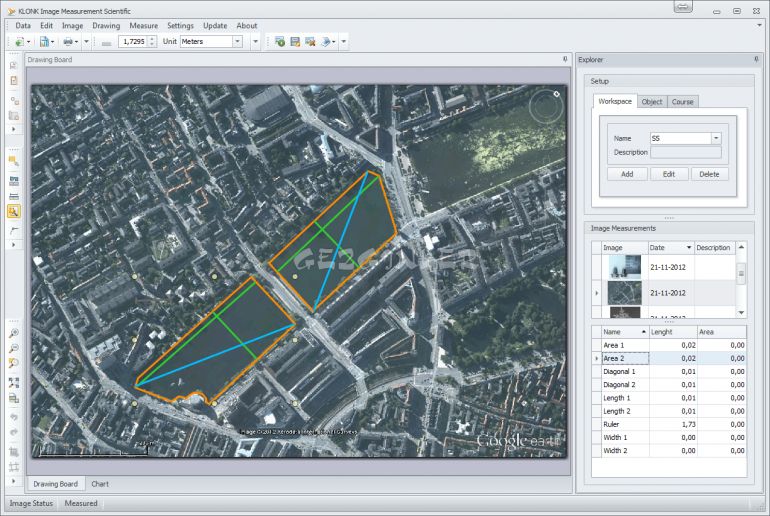Click the highlighted yellow measure tool

[x=14, y=212]
